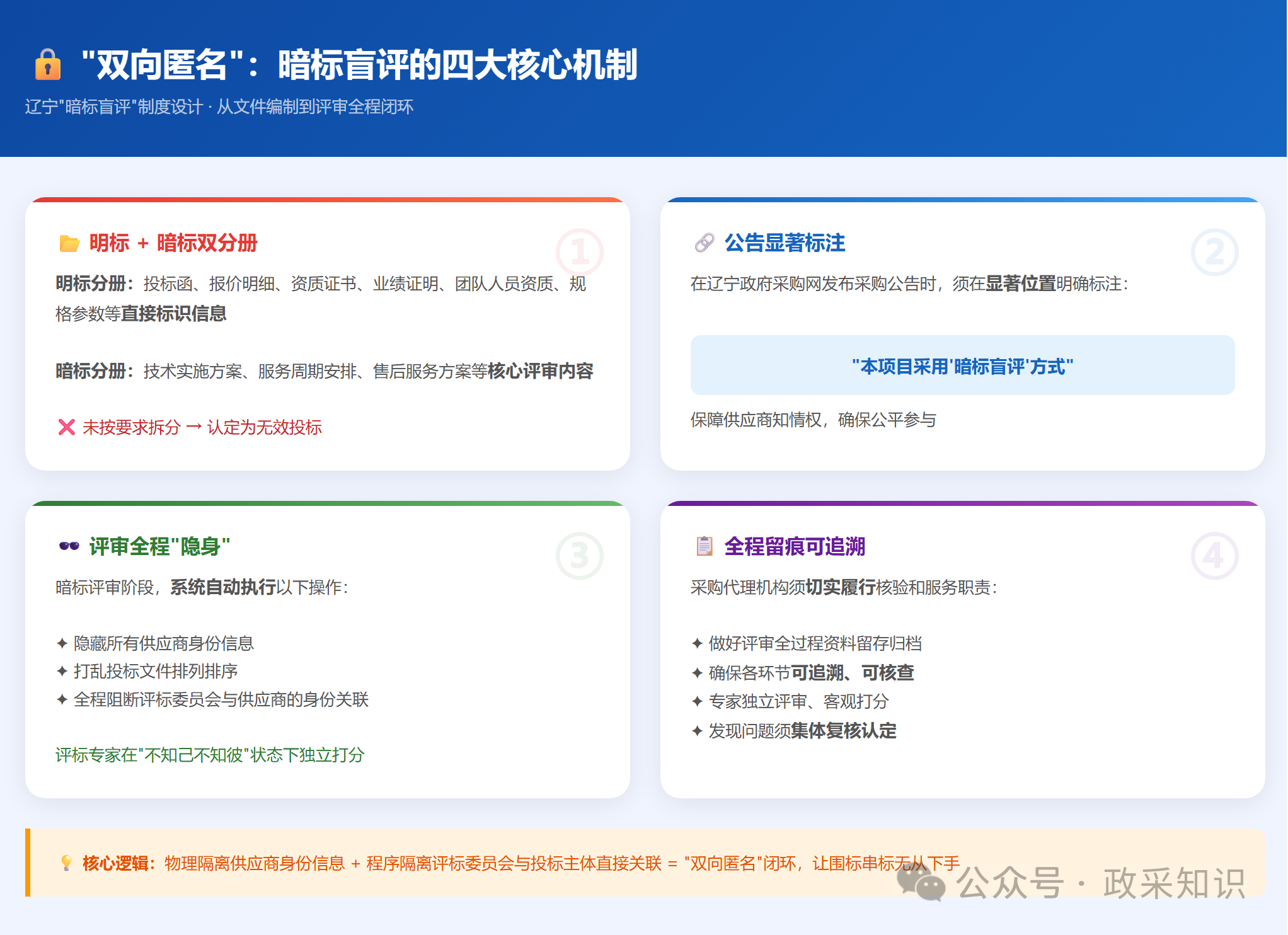The height and width of the screenshot is (935, 1288).
Task: Click the text 物理隔离供应商身份信息
Action: [255, 863]
